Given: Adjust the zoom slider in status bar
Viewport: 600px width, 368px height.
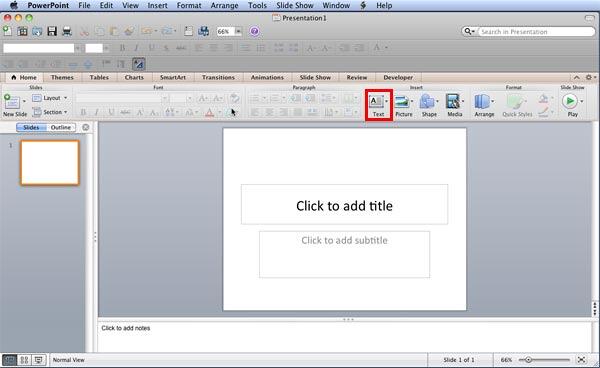Looking at the screenshot, I should click(x=528, y=360).
